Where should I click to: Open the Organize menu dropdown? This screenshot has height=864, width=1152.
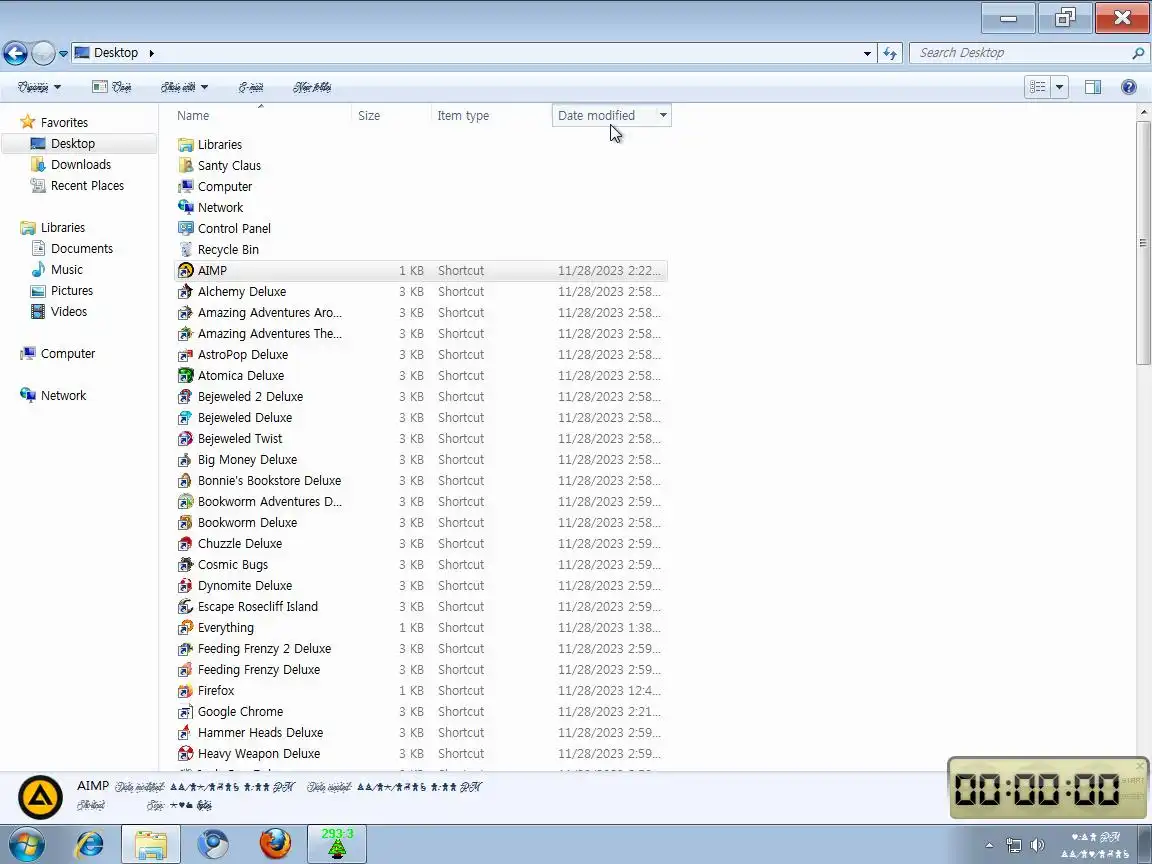click(x=40, y=87)
